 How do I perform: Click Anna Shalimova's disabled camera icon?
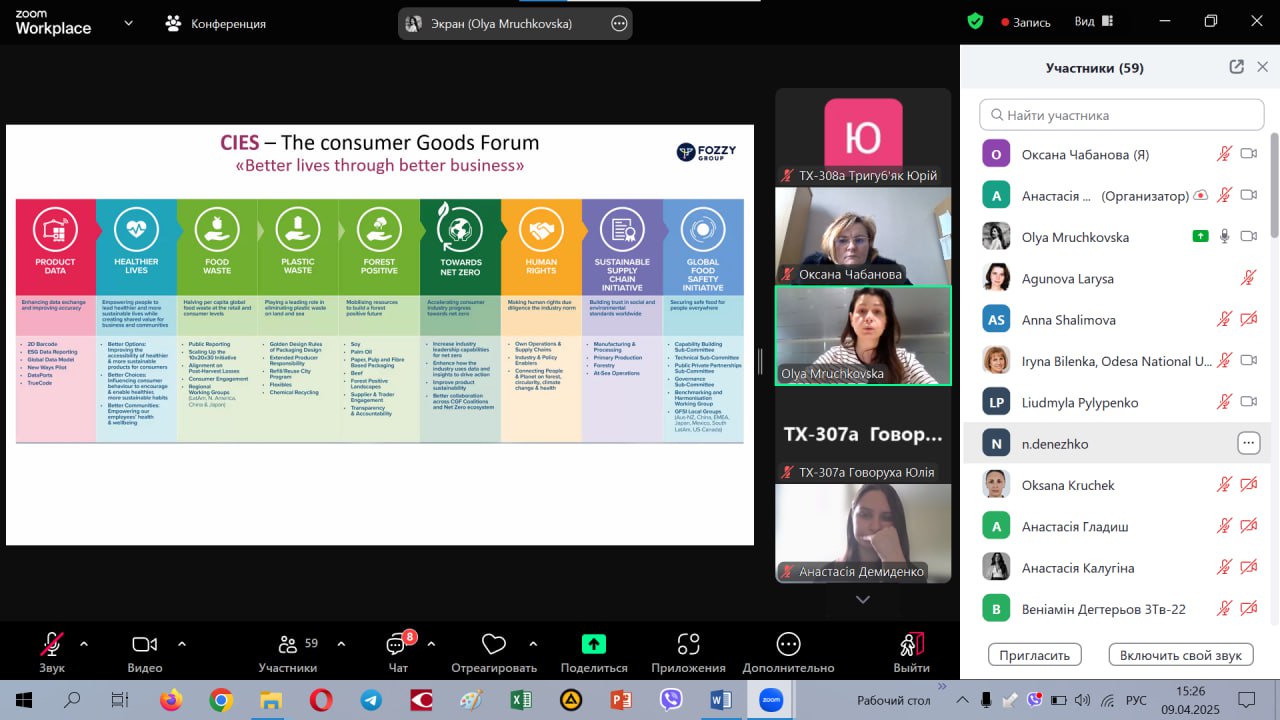coord(1248,319)
